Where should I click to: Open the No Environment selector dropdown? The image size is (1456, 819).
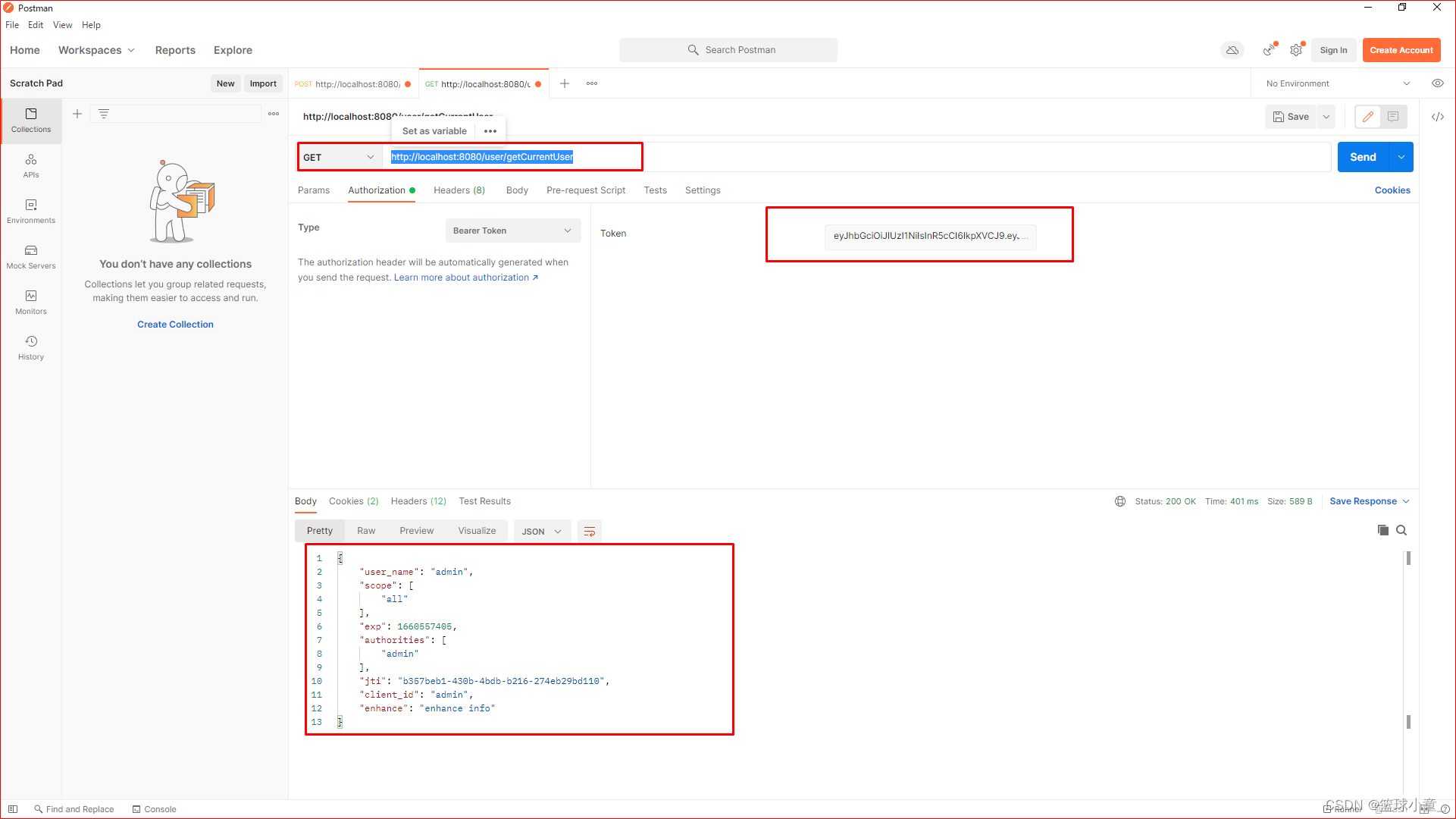1338,83
